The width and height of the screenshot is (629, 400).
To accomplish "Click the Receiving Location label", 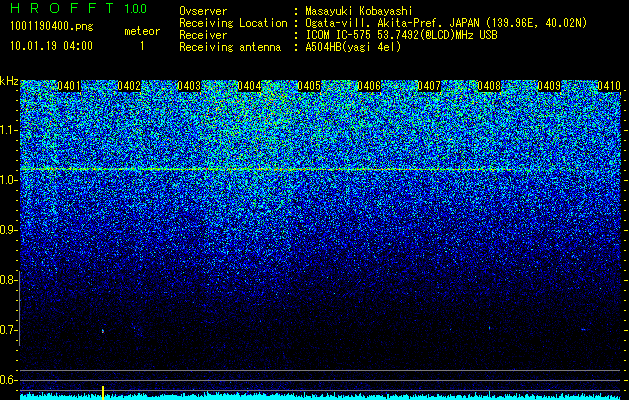I will click(233, 24).
